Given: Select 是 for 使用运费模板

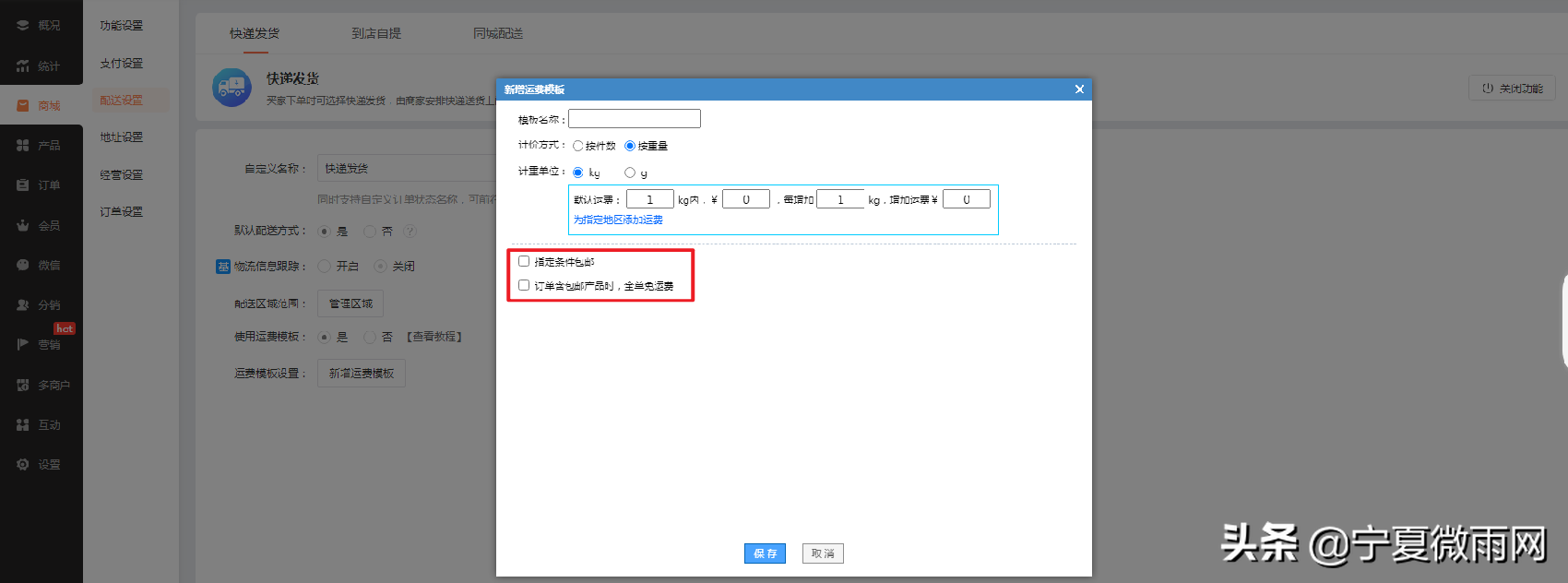Looking at the screenshot, I should point(324,337).
